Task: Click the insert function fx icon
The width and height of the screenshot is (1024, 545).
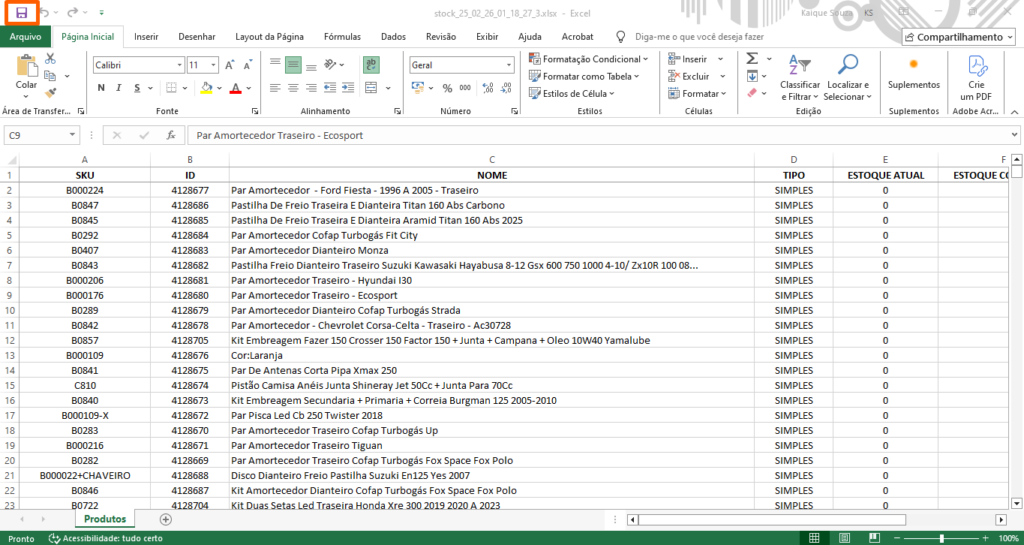Action: [x=171, y=135]
